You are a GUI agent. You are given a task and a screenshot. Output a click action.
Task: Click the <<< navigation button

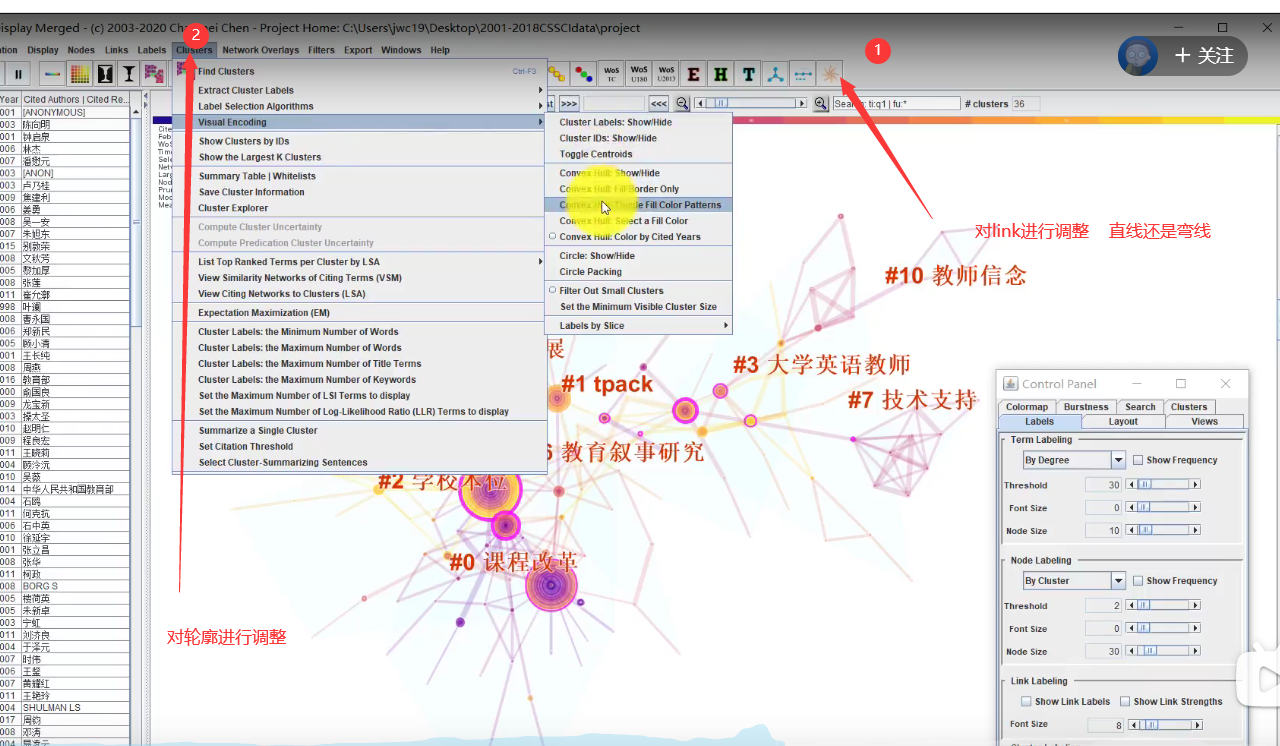click(x=659, y=103)
